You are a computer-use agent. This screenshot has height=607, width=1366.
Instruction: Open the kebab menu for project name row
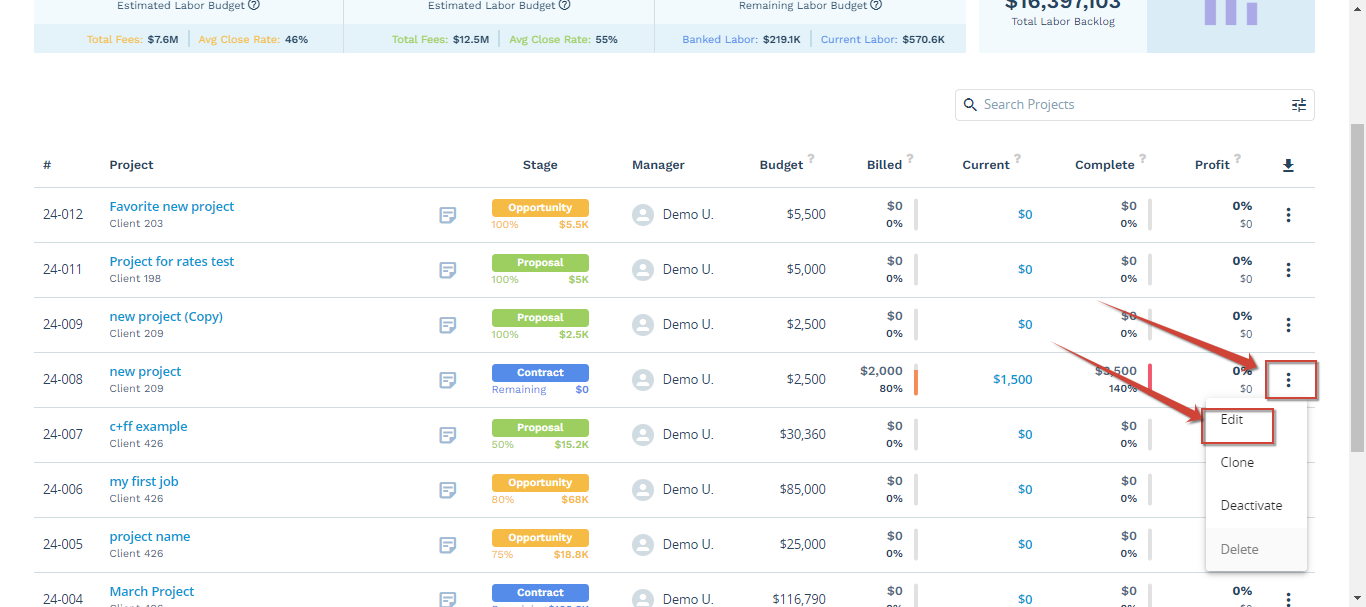(1289, 544)
